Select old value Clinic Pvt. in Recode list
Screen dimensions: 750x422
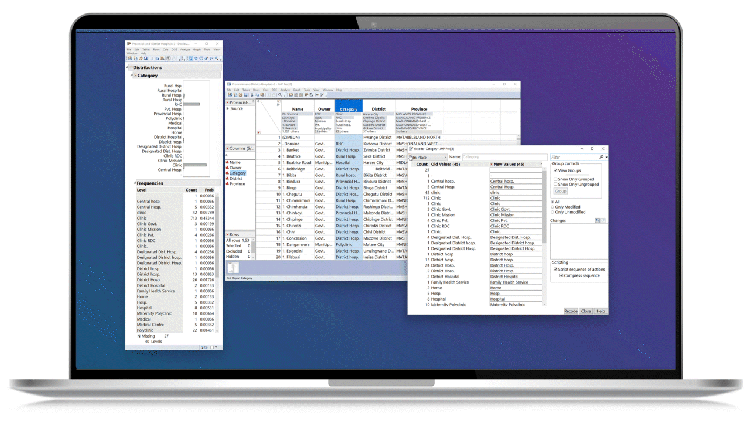pos(441,221)
